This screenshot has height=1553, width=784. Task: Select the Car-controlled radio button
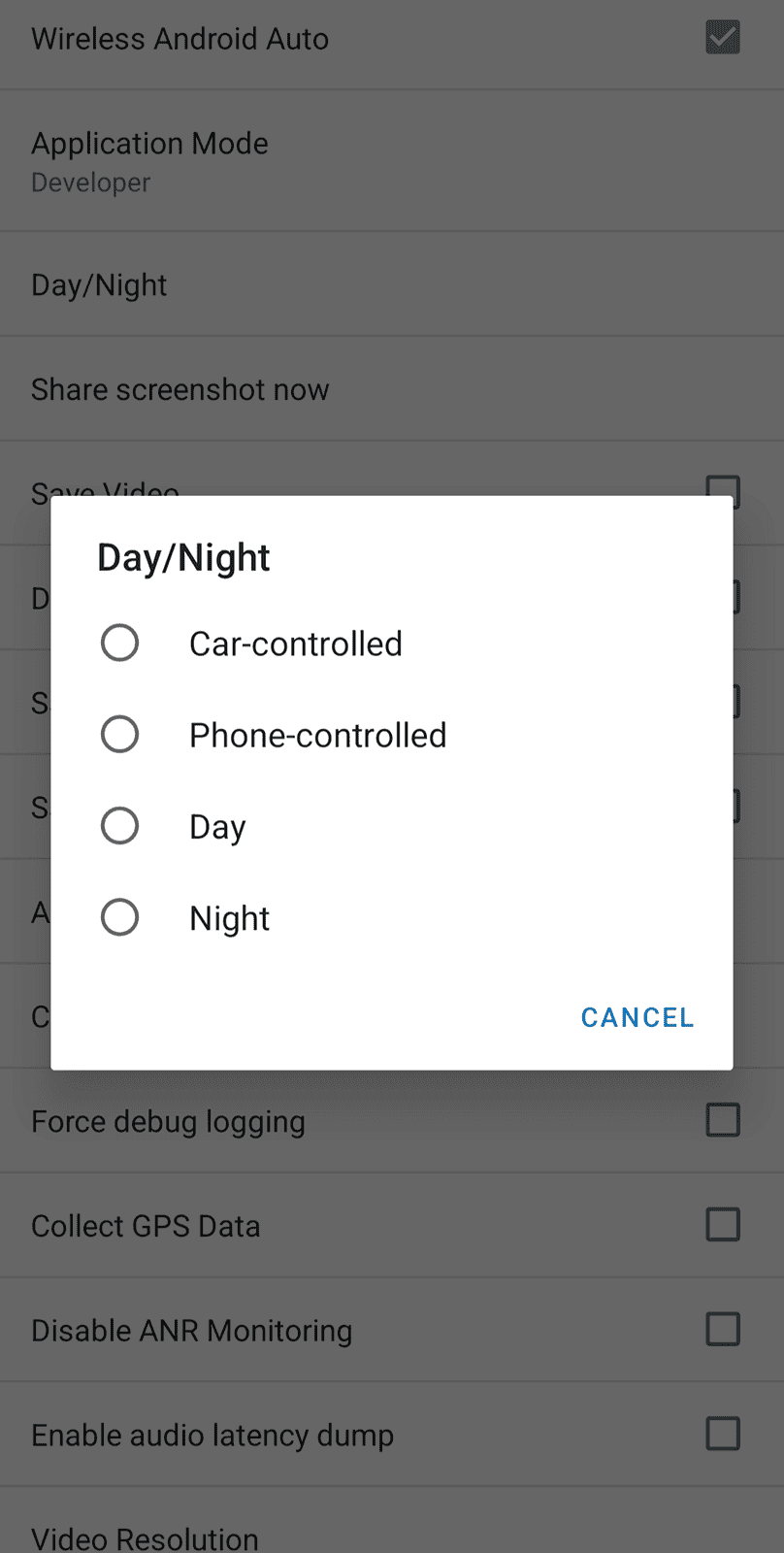[119, 643]
